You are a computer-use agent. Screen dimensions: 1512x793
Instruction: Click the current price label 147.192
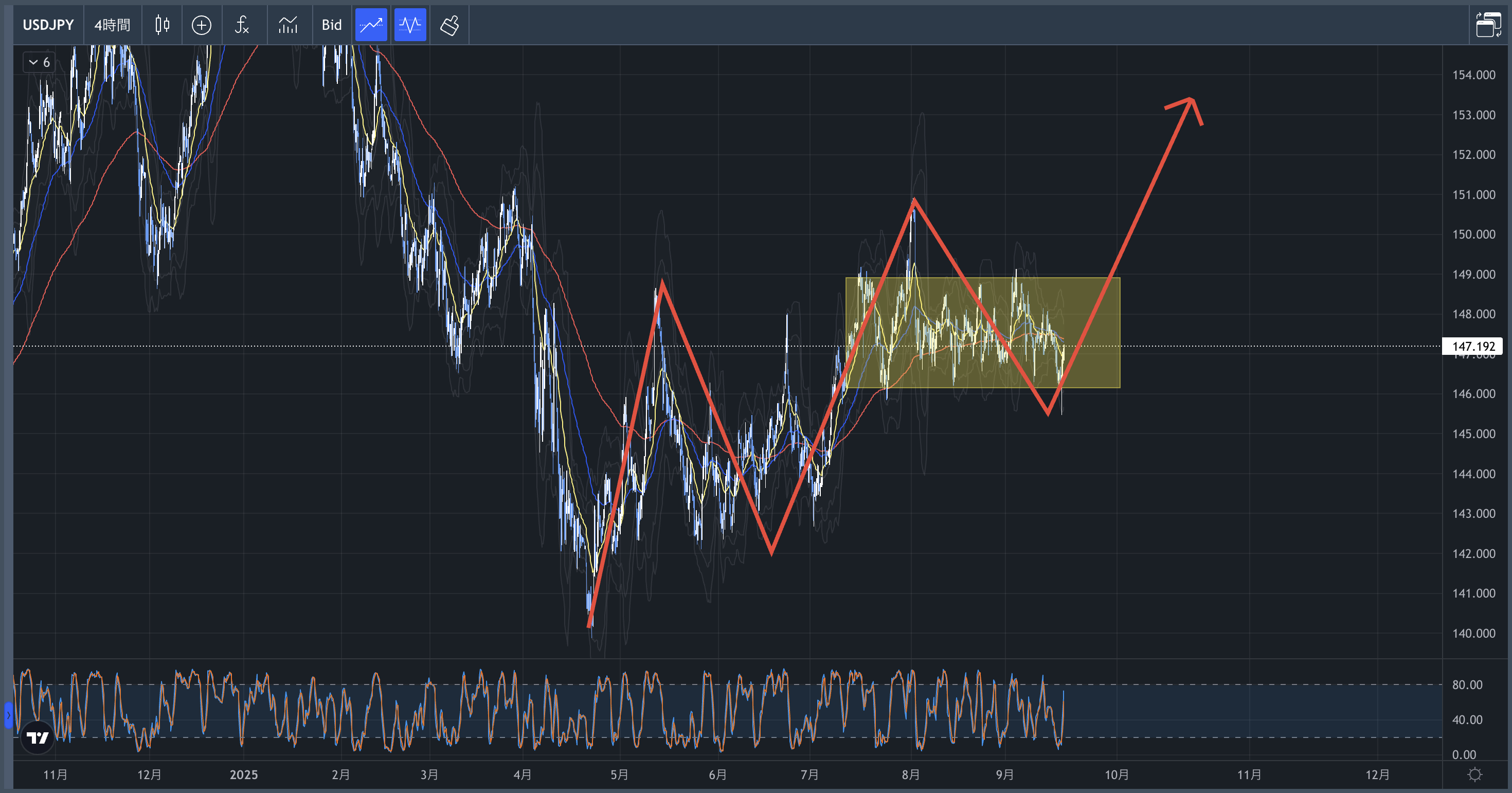click(1472, 346)
